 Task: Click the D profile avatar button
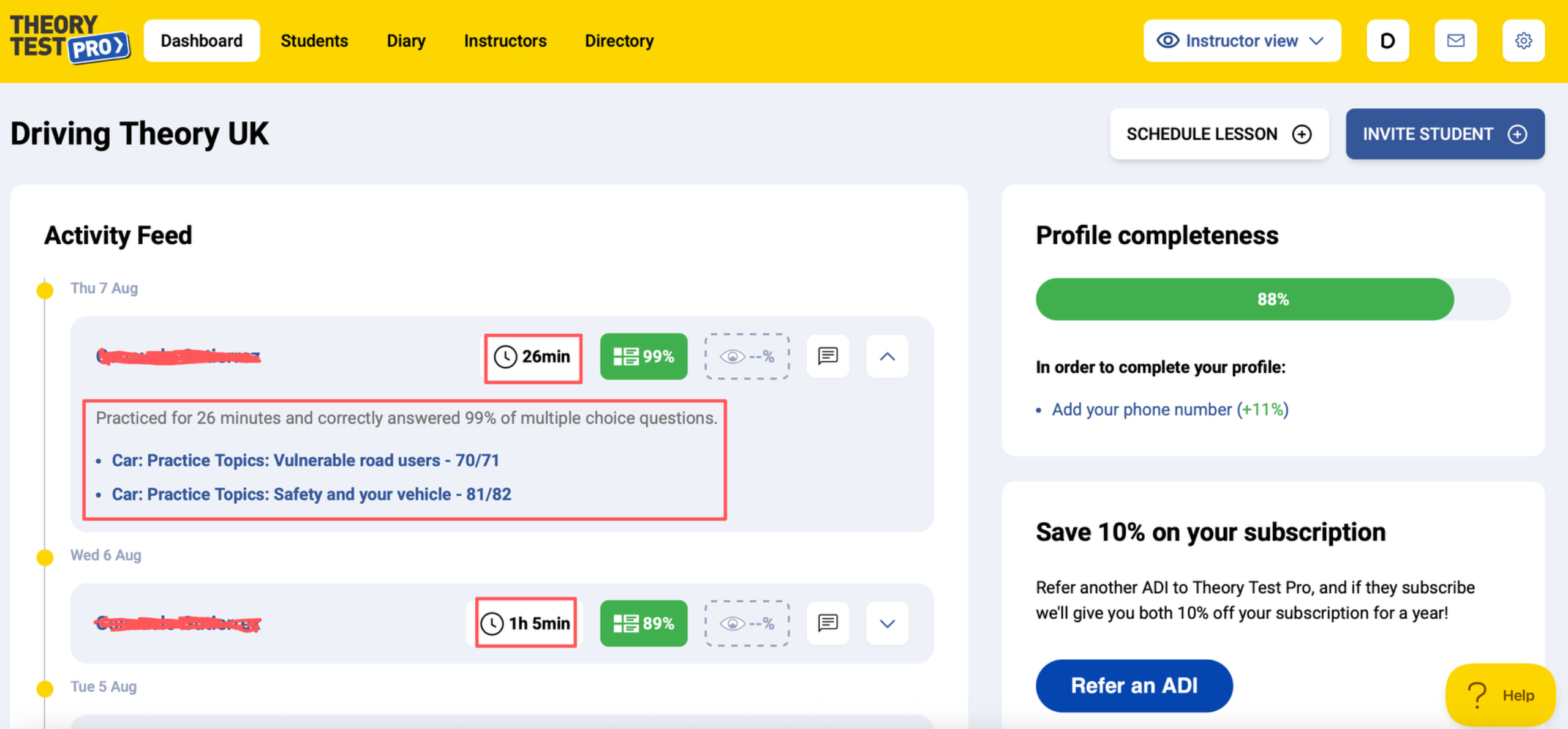(1387, 40)
